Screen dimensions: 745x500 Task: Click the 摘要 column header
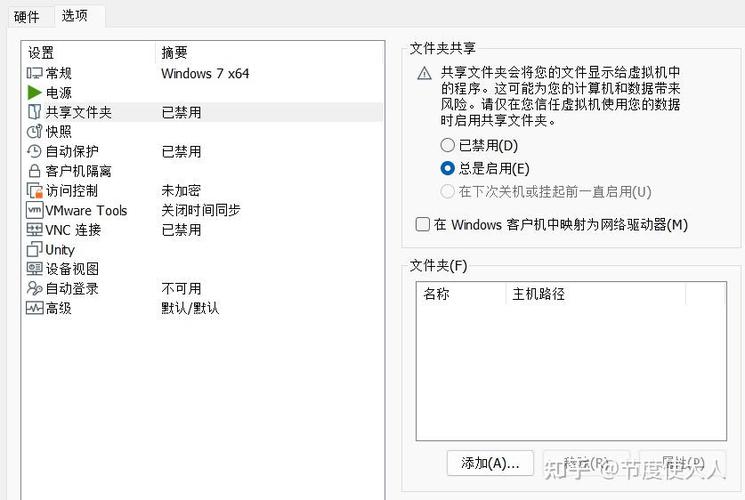269,52
